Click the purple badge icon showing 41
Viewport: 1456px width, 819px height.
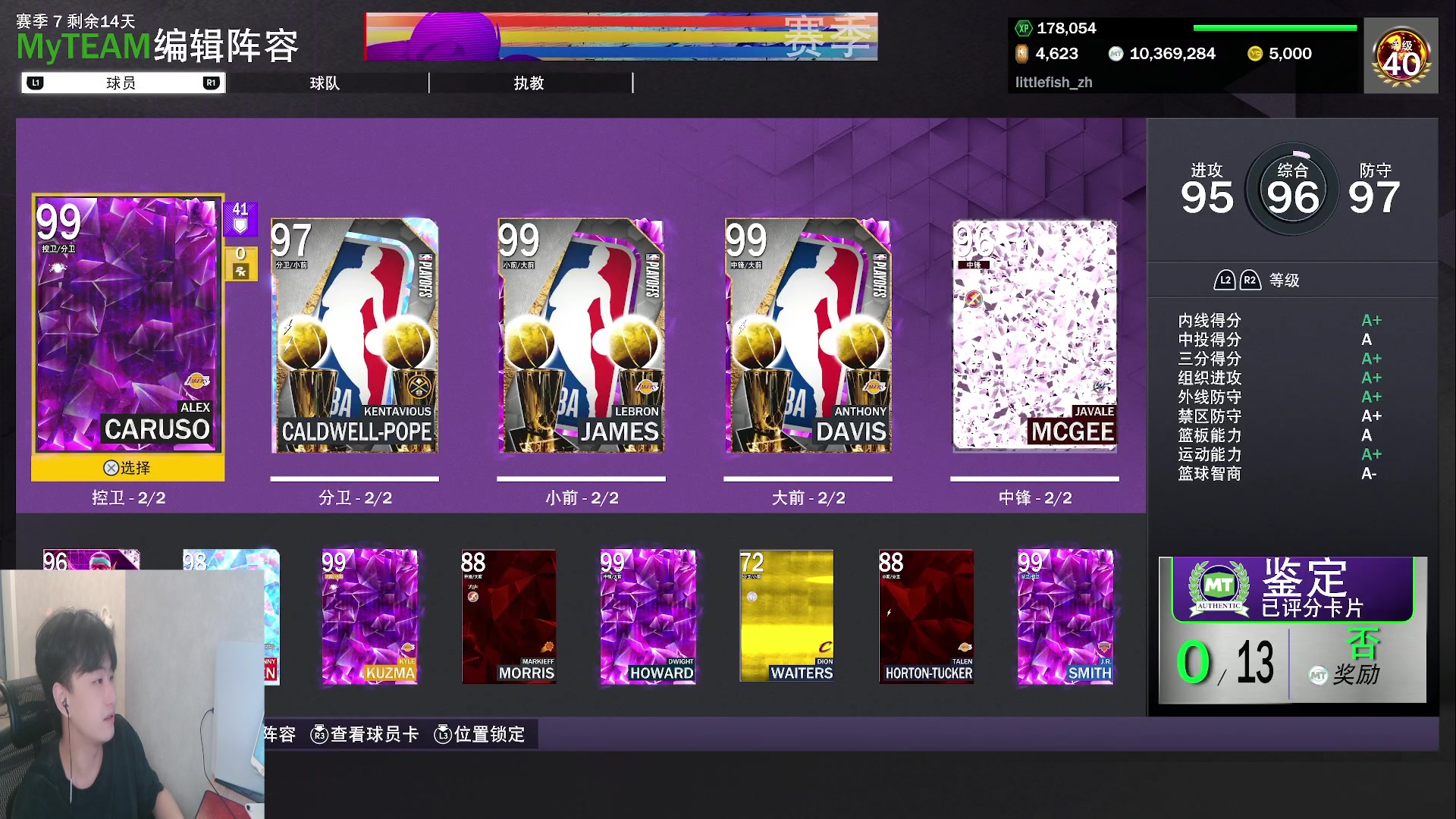click(240, 218)
